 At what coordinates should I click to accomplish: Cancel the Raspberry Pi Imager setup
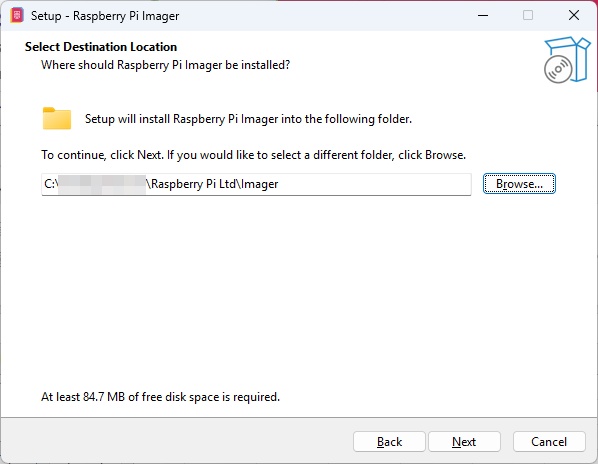[x=549, y=442]
